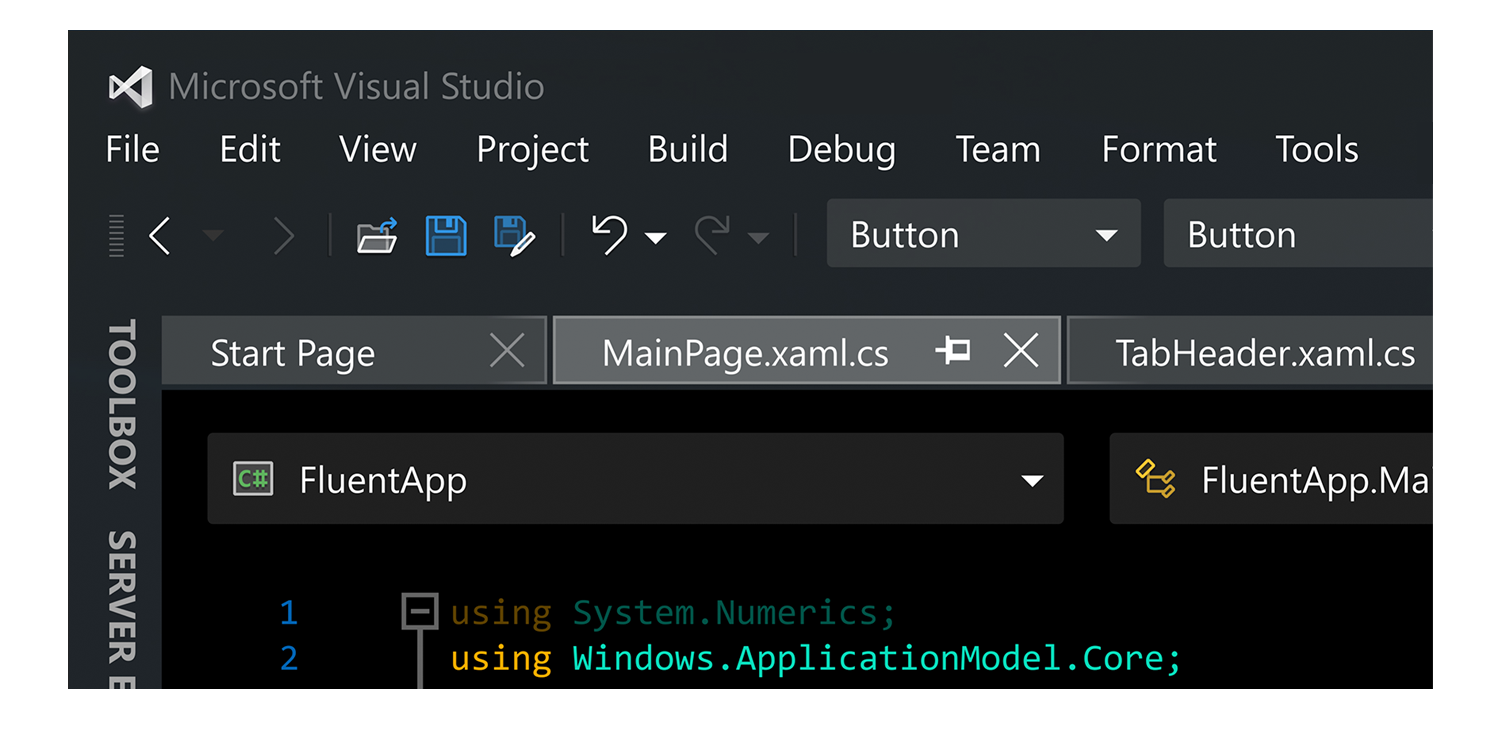Open the FluentApp.MainPage class dropdown
1500x740 pixels.
tap(1271, 479)
